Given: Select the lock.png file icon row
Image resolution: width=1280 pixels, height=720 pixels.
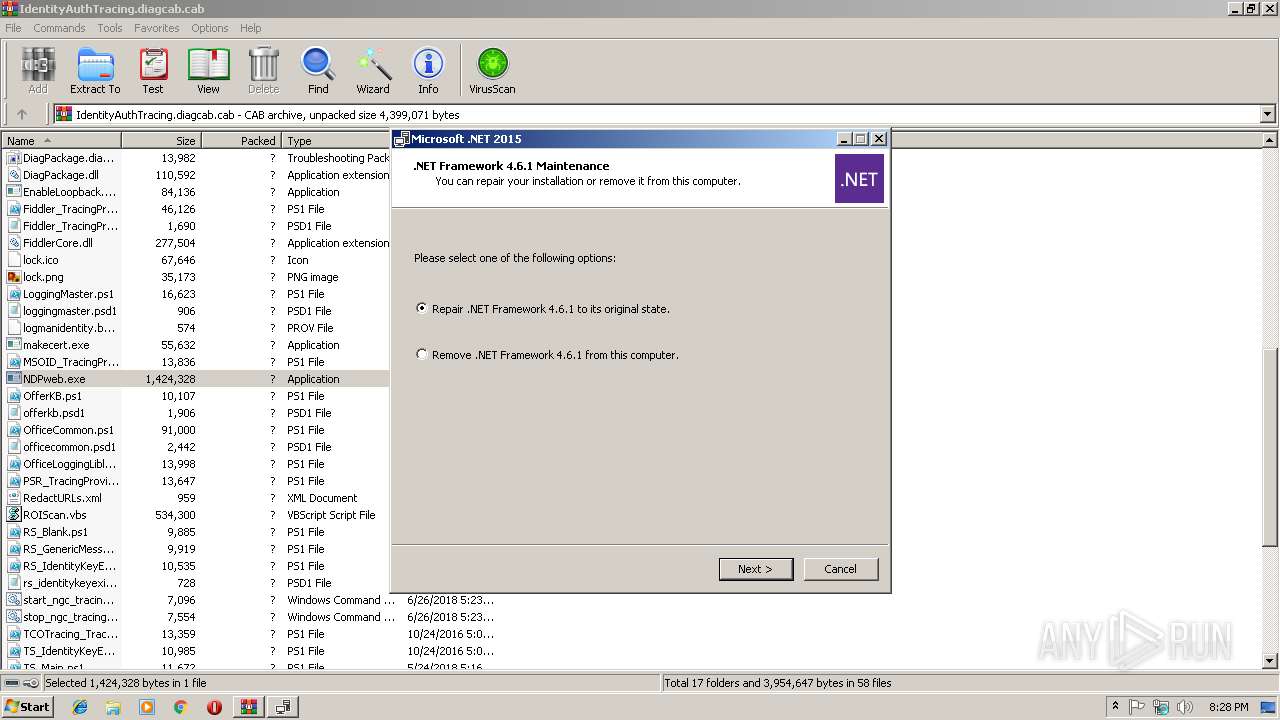Looking at the screenshot, I should point(195,277).
